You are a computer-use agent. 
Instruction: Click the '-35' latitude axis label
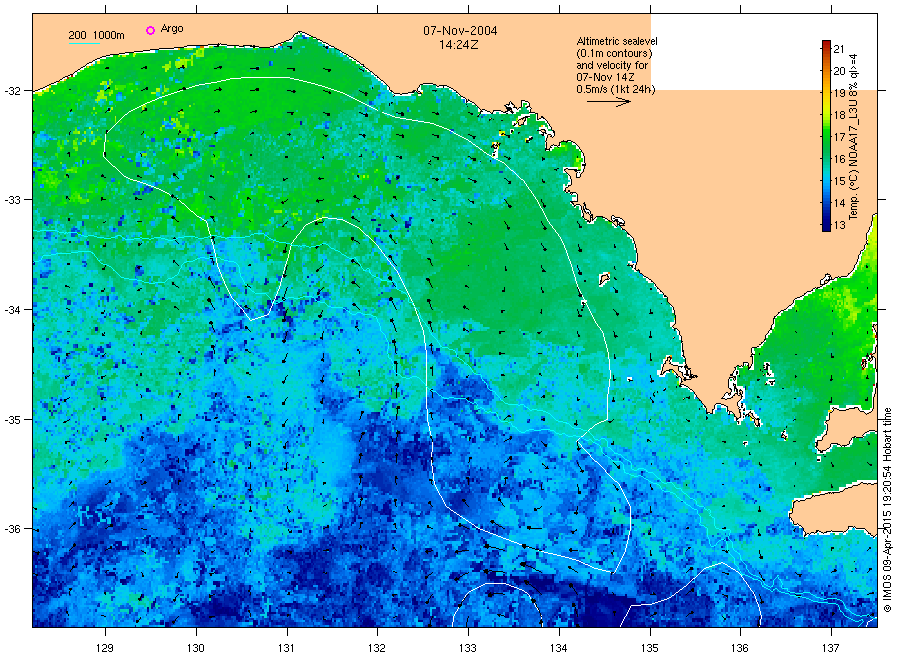coord(13,420)
